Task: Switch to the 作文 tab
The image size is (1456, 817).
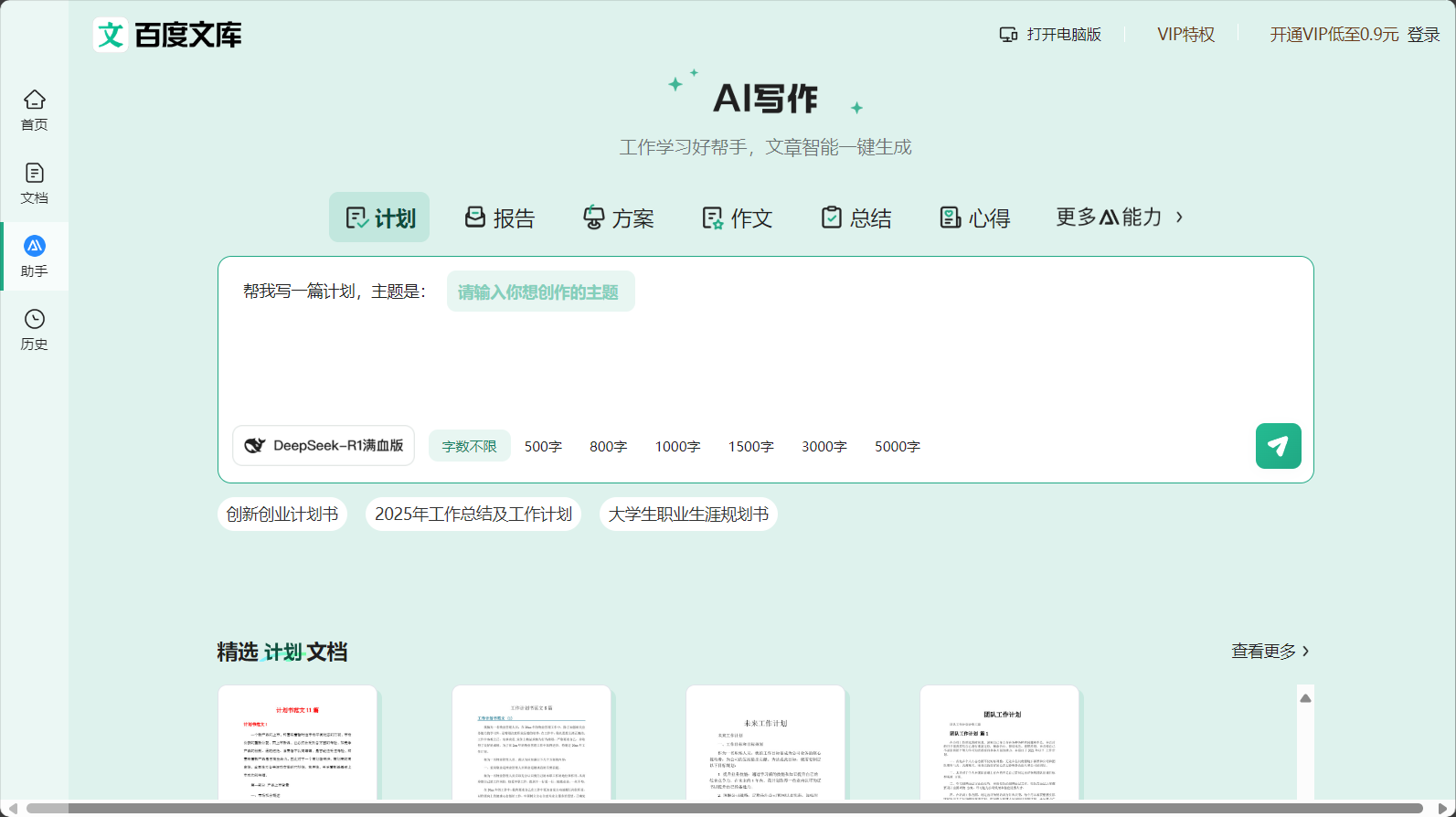Action: tap(737, 218)
